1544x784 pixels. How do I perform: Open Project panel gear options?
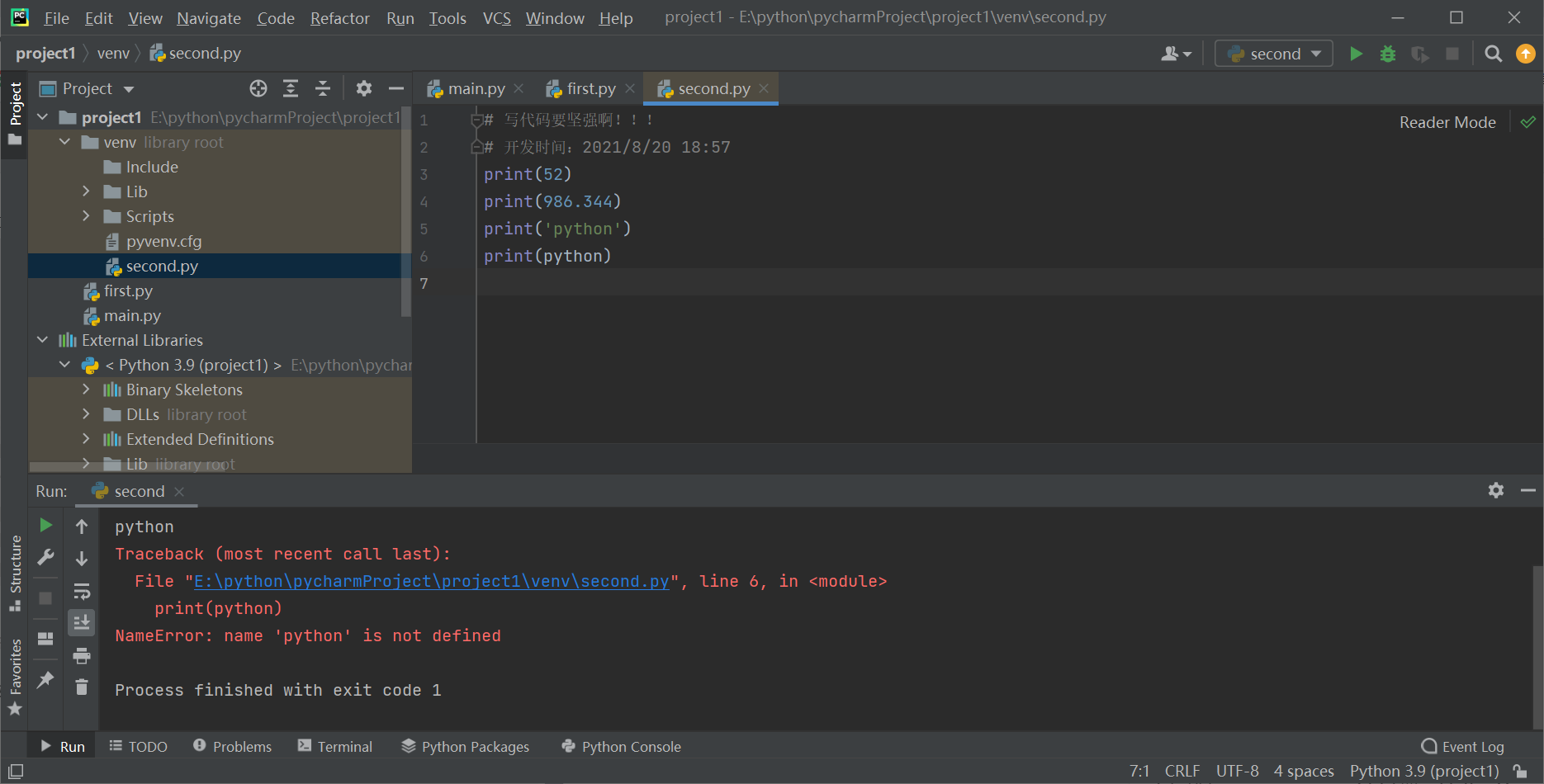click(x=364, y=88)
